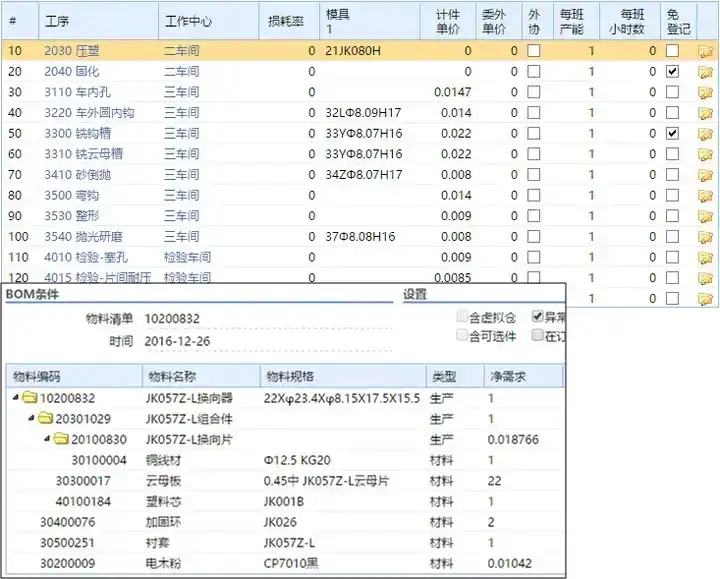Open the folder icon for row 50 铣钩槽
This screenshot has width=720, height=579.
[705, 134]
